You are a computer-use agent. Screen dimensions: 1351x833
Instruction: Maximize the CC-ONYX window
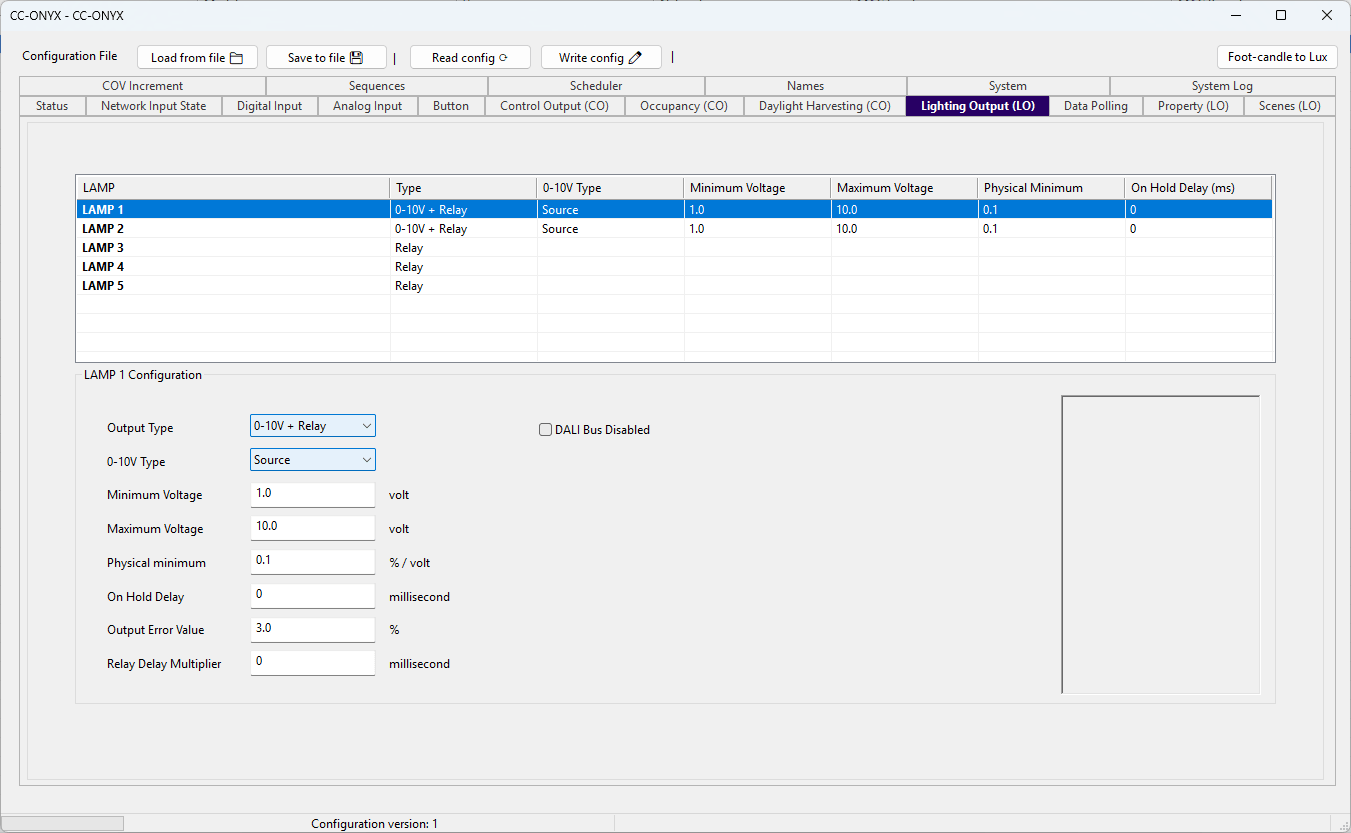pos(1281,15)
